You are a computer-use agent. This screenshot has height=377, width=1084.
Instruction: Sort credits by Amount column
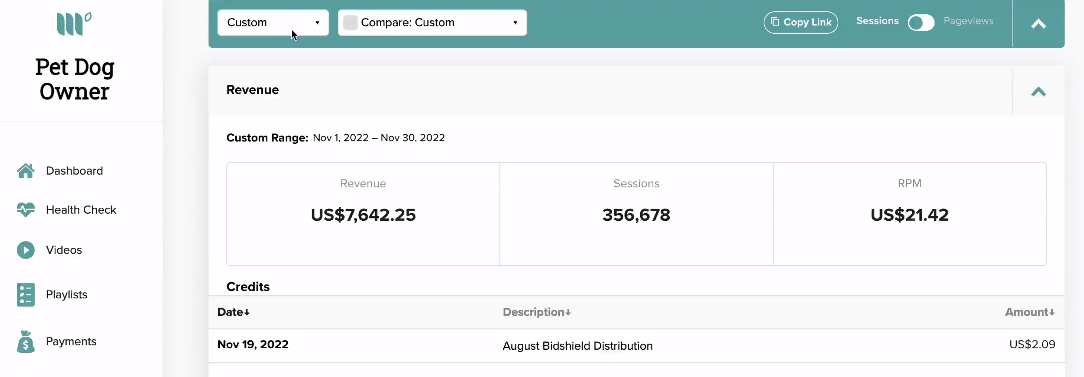tap(1030, 312)
